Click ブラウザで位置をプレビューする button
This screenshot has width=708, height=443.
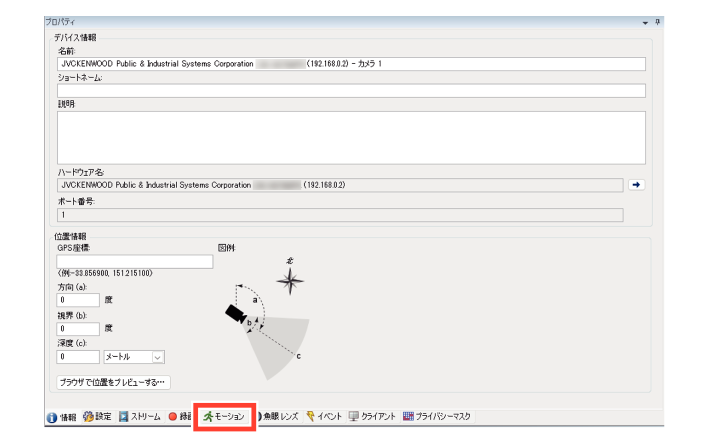(113, 382)
